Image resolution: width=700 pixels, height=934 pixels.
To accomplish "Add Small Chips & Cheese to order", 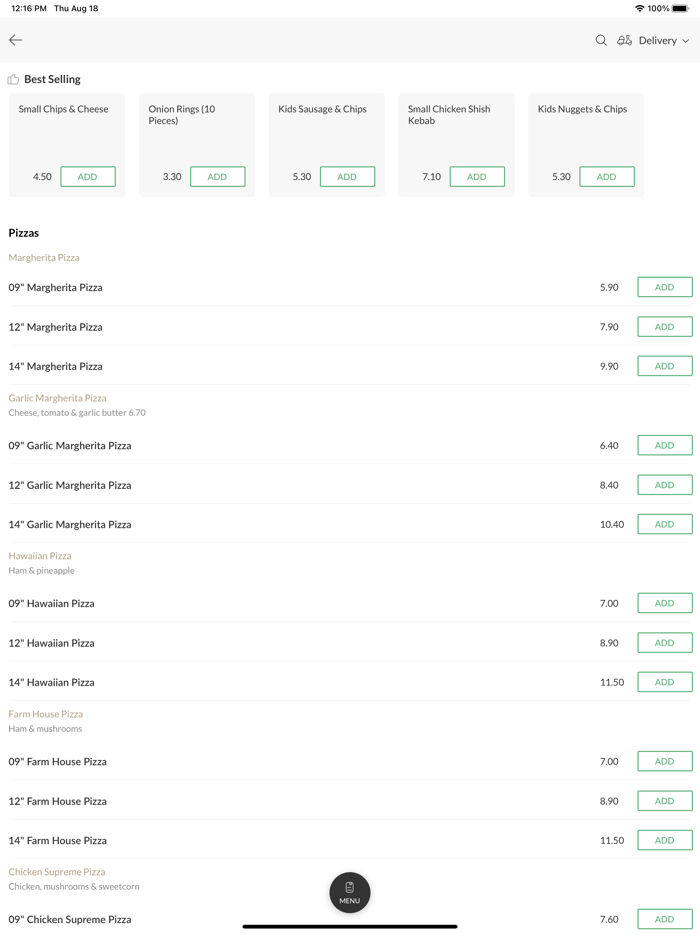I will pyautogui.click(x=88, y=177).
